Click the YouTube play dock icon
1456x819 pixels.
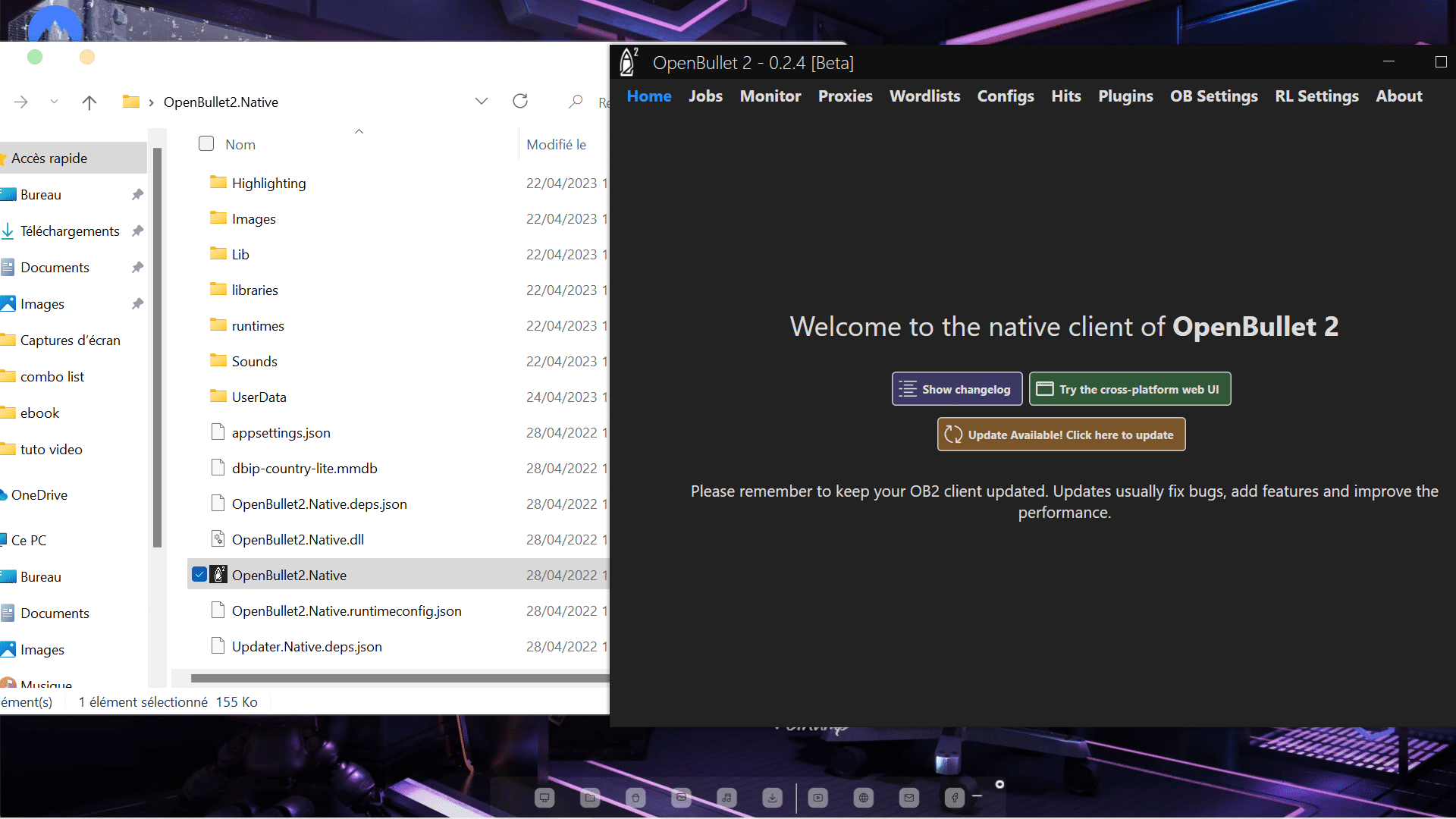pos(817,797)
